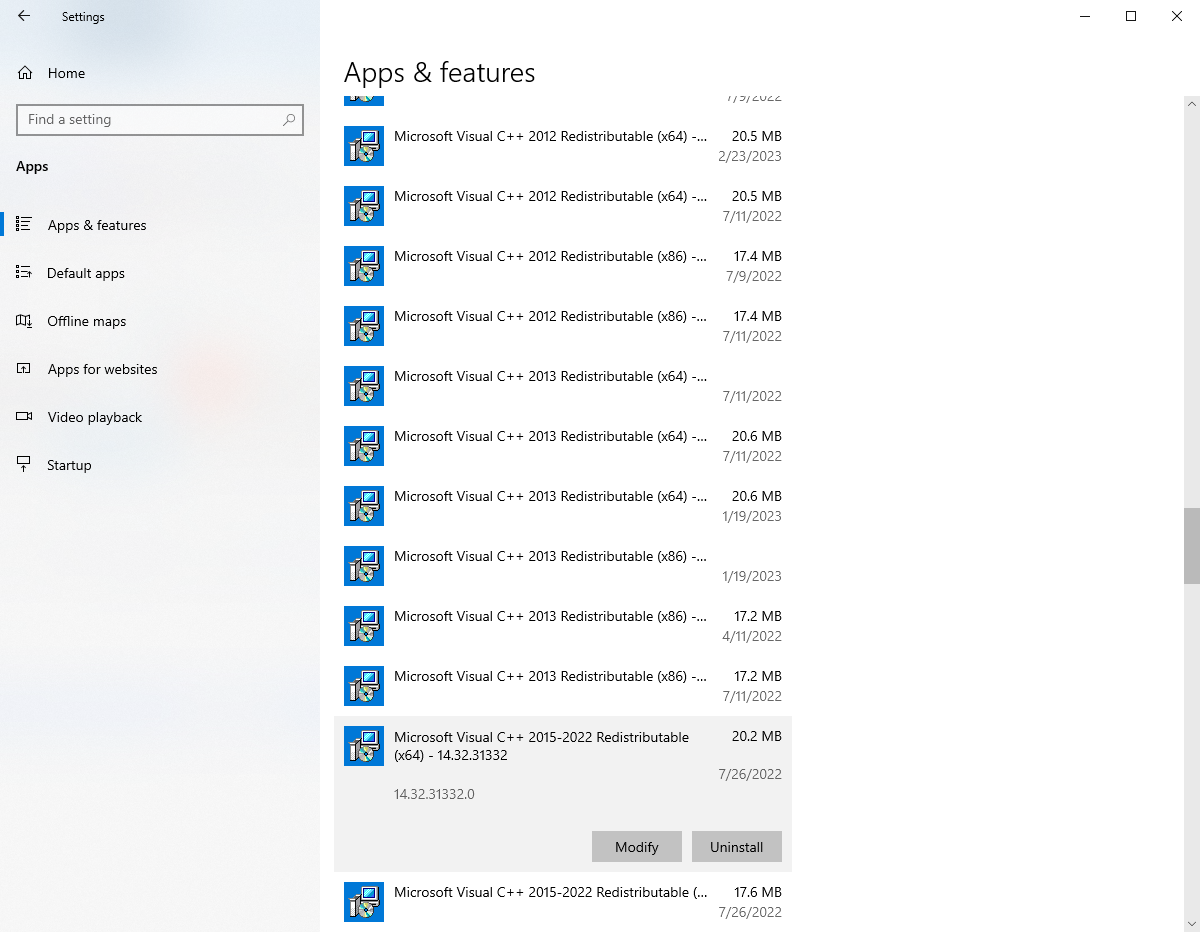
Task: Select the Visual C++ 2013 x64 entry with no size
Action: click(563, 386)
